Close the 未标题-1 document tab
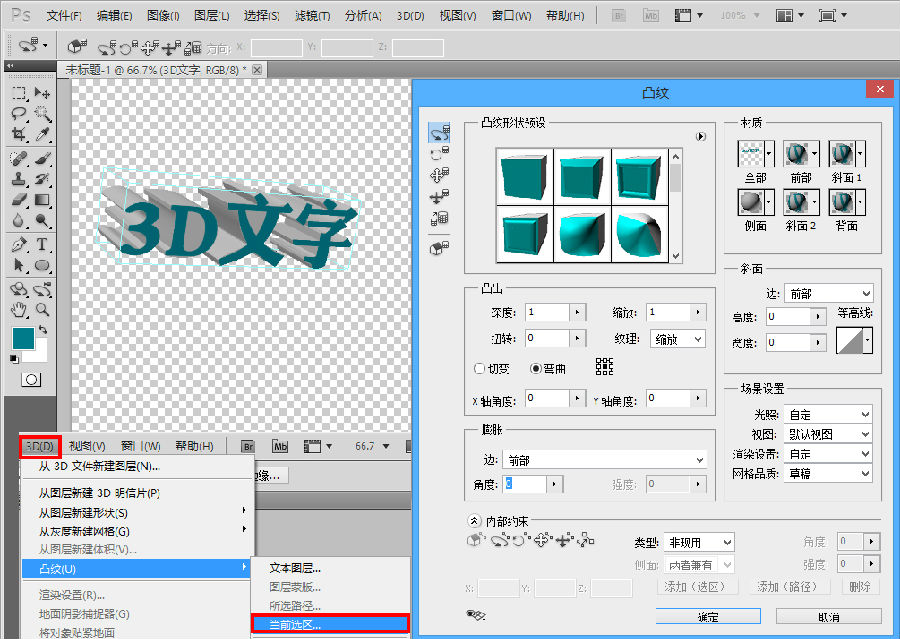 [x=257, y=69]
